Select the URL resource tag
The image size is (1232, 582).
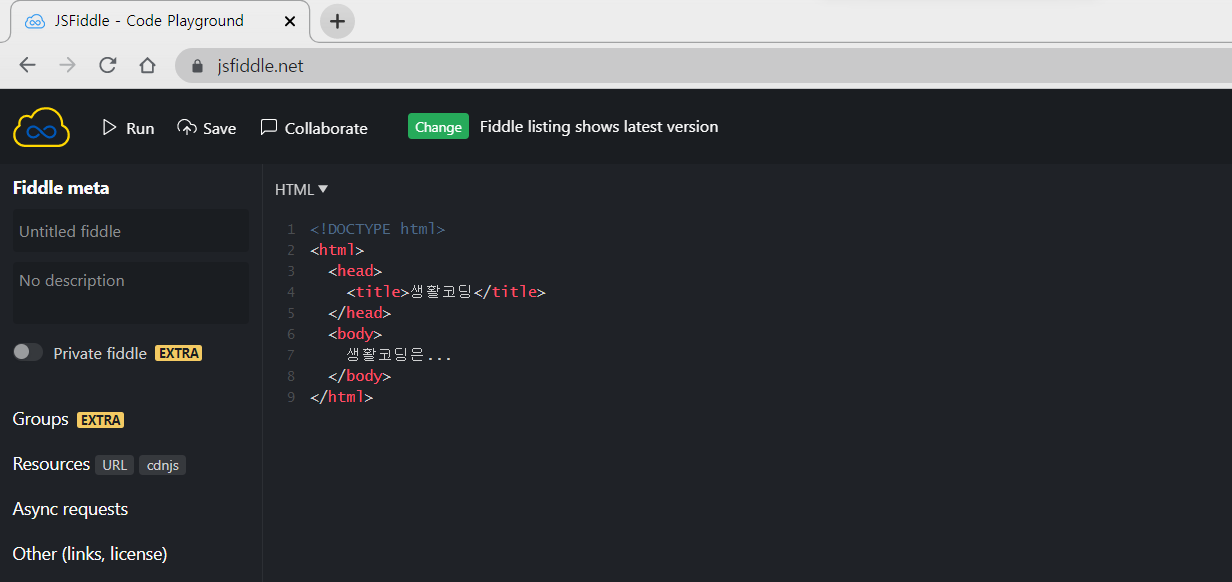(115, 465)
